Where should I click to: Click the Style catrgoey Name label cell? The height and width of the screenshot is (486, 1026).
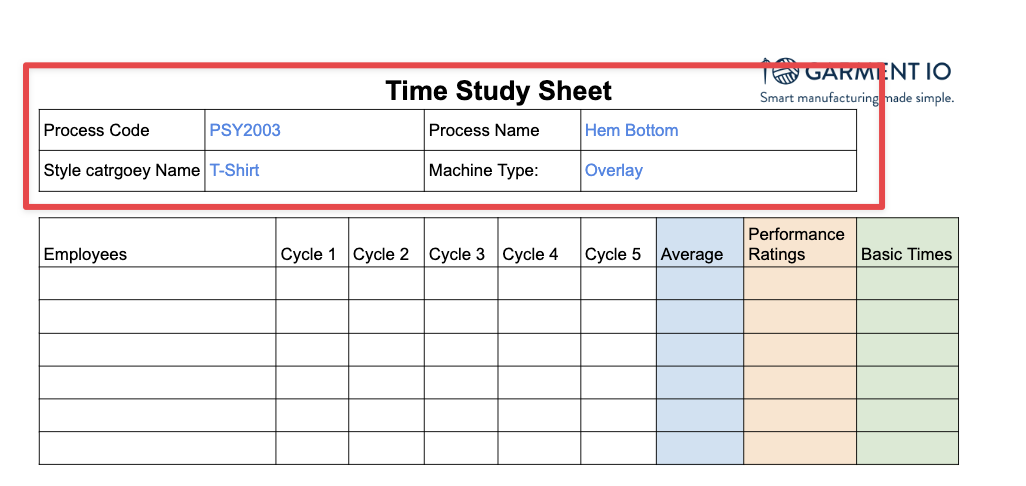[x=122, y=170]
